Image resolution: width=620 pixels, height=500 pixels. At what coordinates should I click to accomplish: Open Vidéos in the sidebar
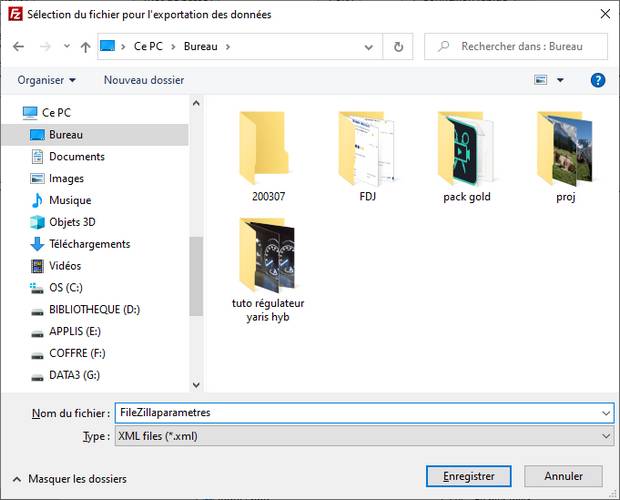point(65,266)
